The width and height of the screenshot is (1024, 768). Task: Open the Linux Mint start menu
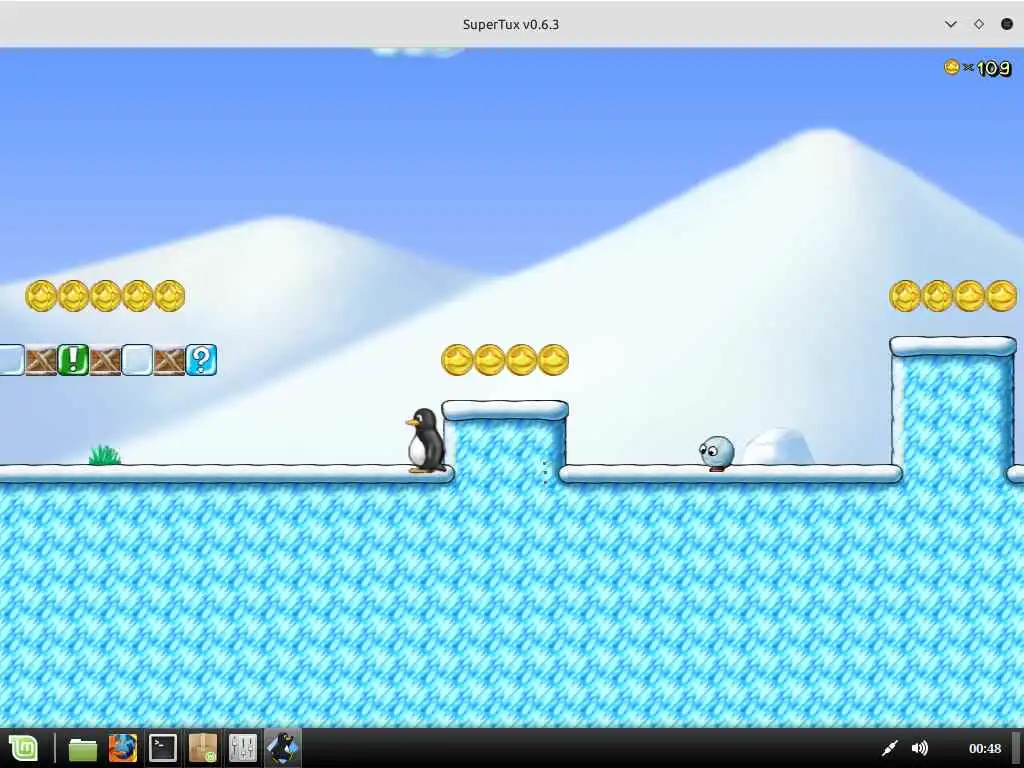[23, 748]
